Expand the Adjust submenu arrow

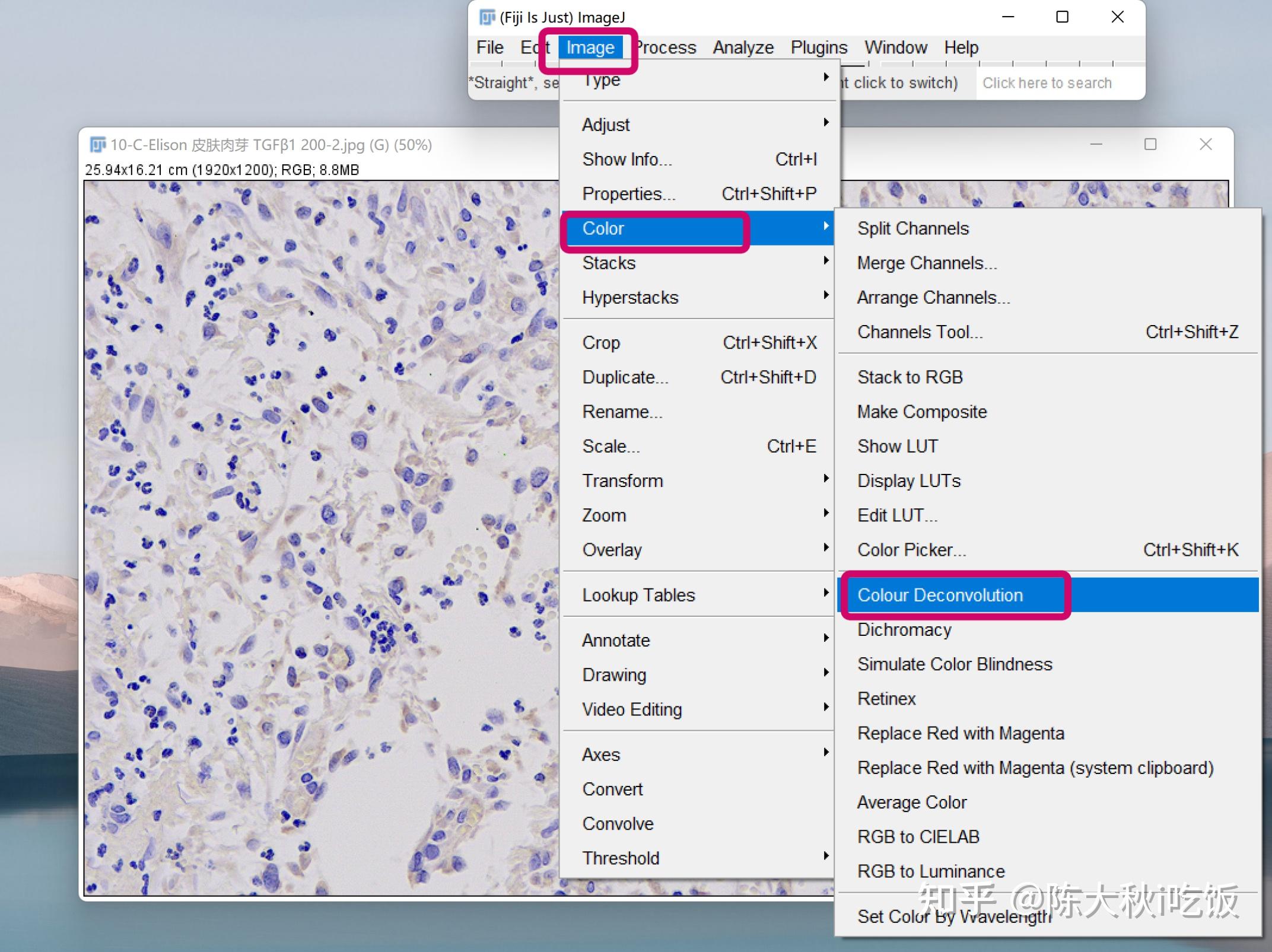click(x=826, y=123)
